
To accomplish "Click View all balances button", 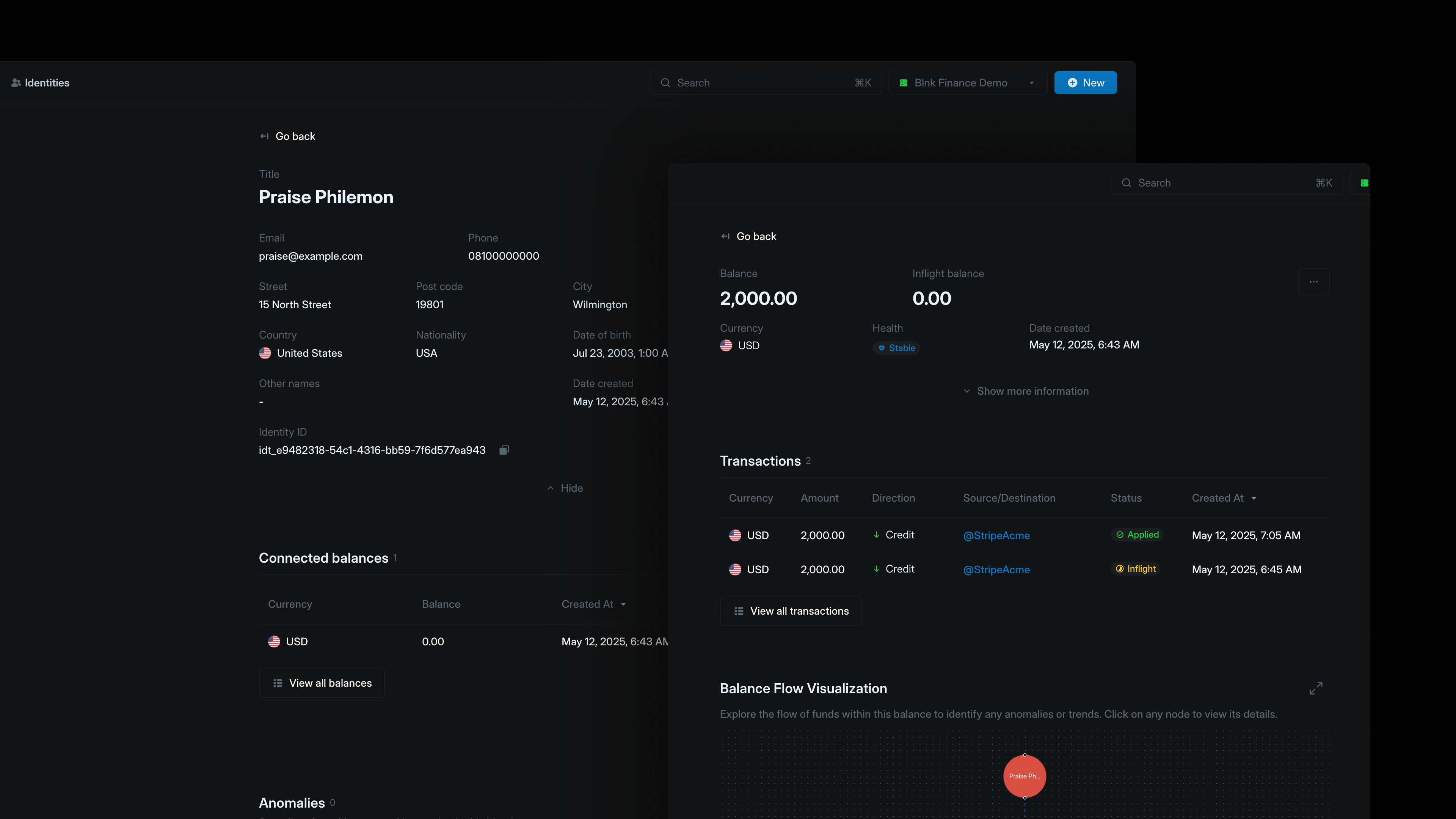I will tap(322, 683).
